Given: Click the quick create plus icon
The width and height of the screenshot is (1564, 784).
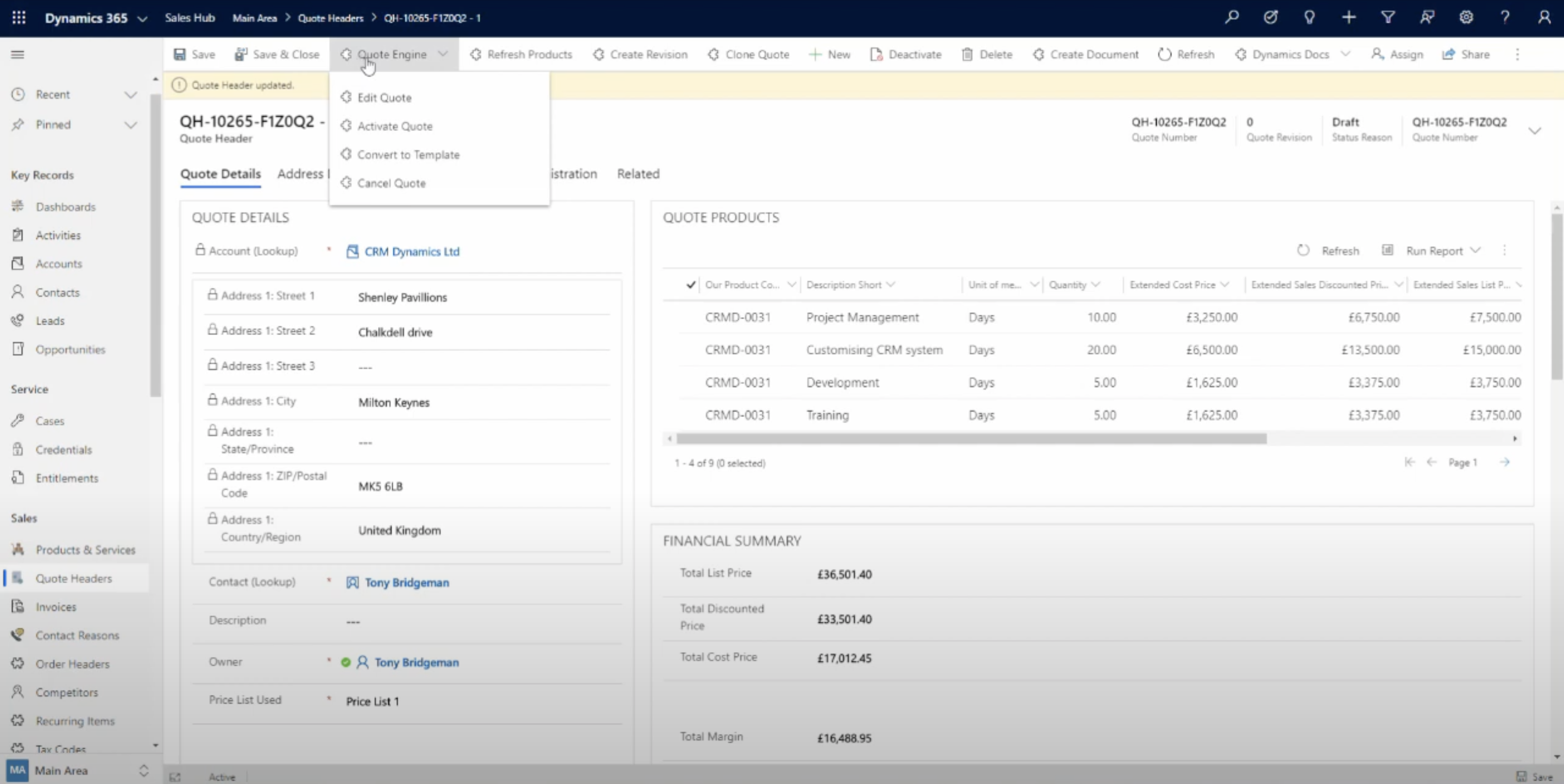Looking at the screenshot, I should [1348, 17].
